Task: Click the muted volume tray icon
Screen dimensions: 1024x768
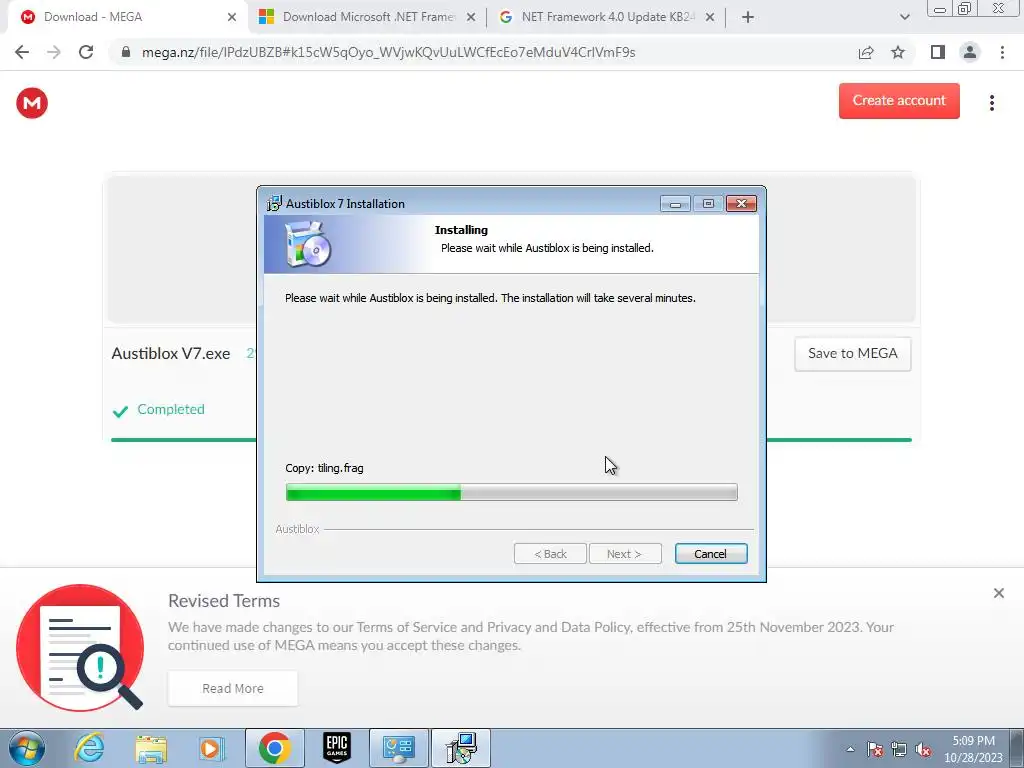Action: click(923, 749)
